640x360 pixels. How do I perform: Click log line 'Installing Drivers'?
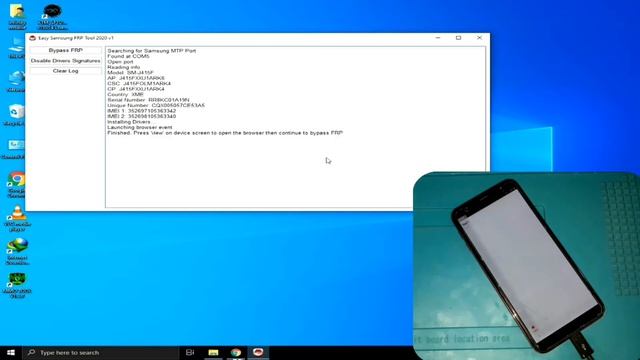[x=129, y=122]
